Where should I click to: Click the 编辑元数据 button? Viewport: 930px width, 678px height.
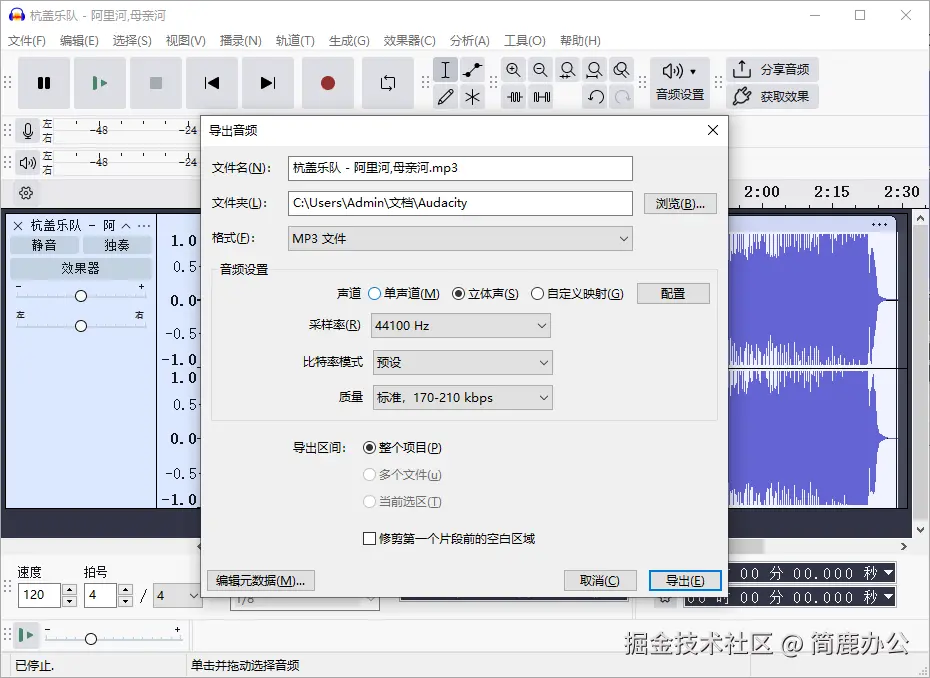[x=260, y=580]
